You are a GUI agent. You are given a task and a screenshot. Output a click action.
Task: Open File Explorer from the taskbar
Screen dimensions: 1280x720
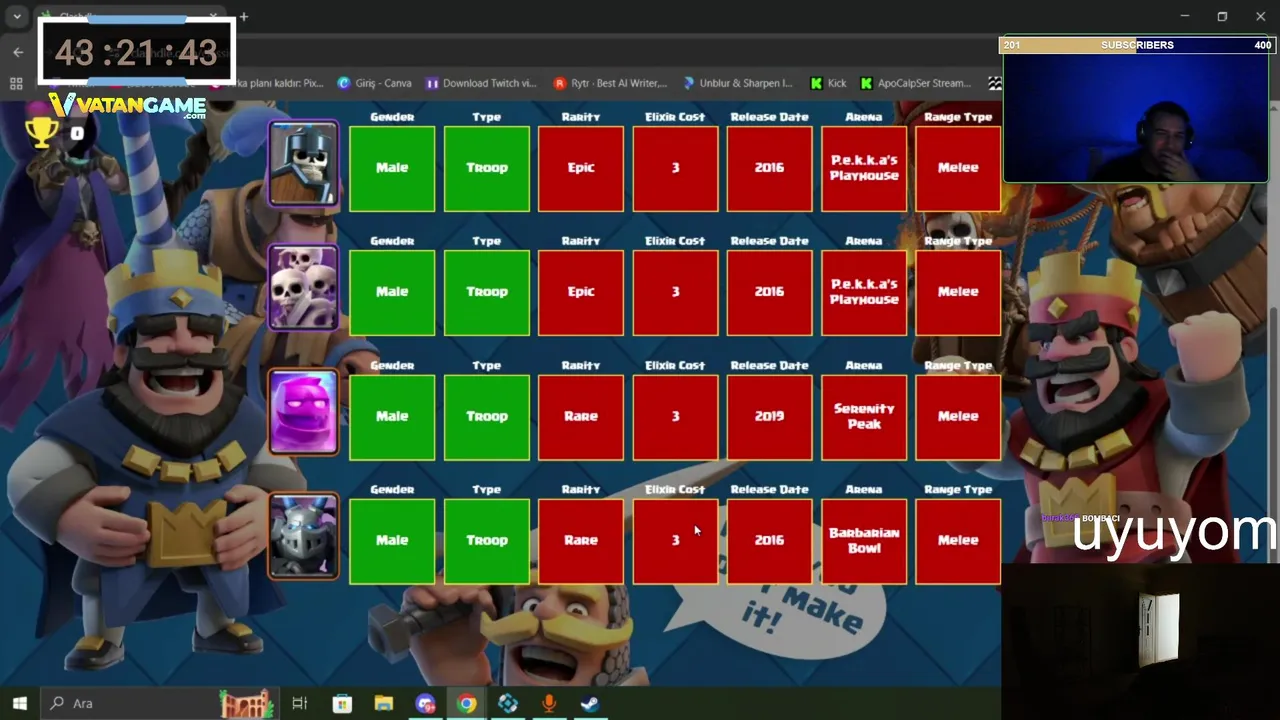click(x=384, y=703)
